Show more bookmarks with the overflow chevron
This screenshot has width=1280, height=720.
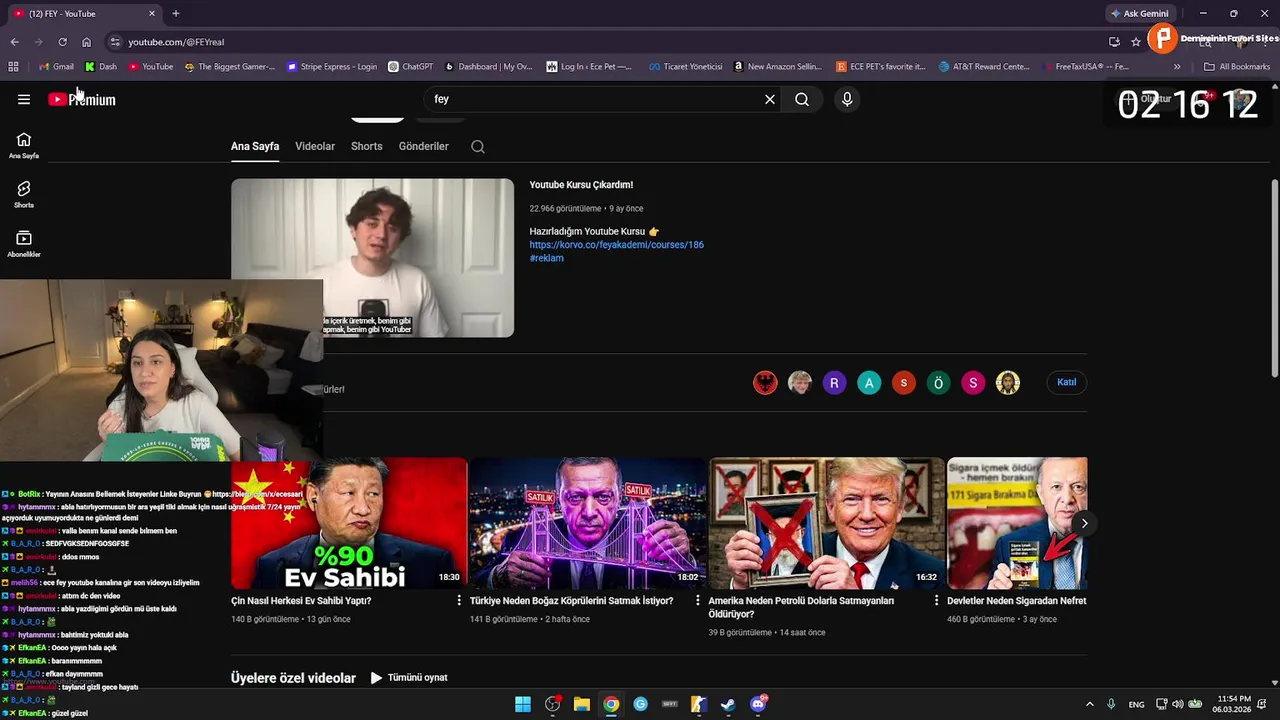pyautogui.click(x=1177, y=67)
